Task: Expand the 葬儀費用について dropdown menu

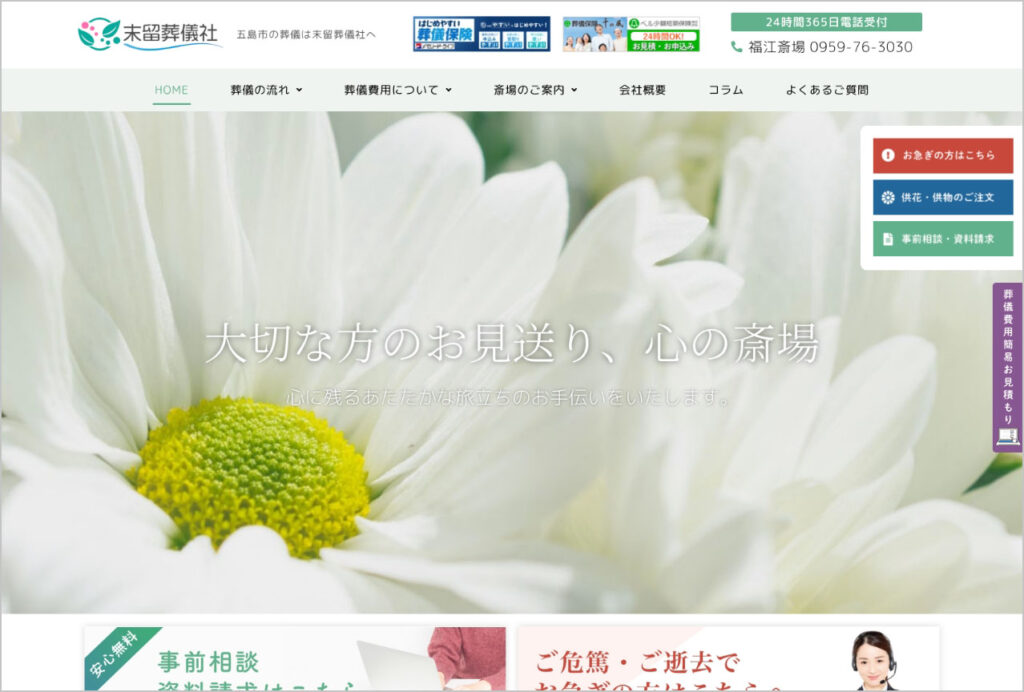Action: coord(398,90)
